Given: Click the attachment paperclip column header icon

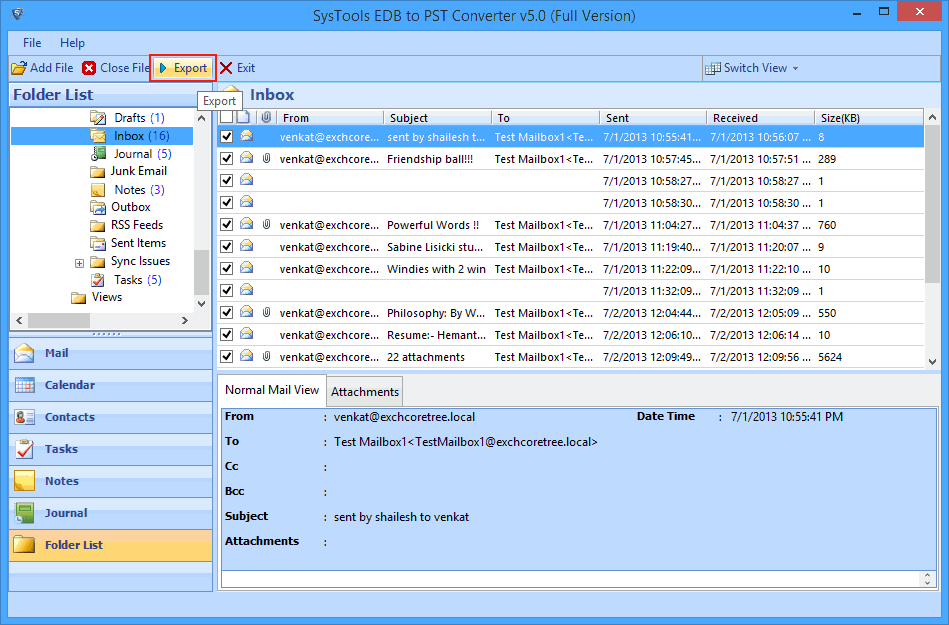Looking at the screenshot, I should point(266,117).
